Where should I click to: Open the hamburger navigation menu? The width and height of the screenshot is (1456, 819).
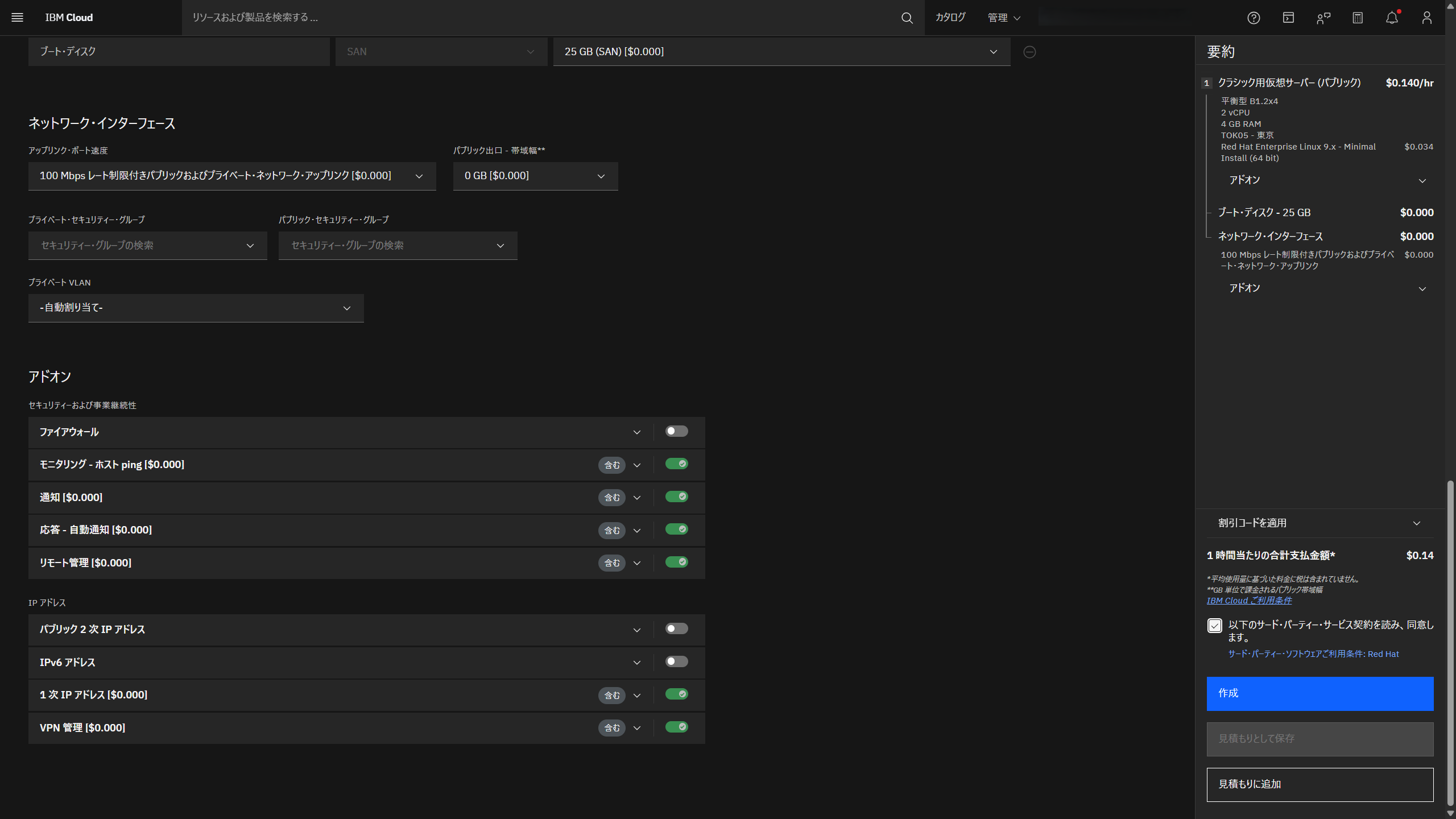point(18,18)
